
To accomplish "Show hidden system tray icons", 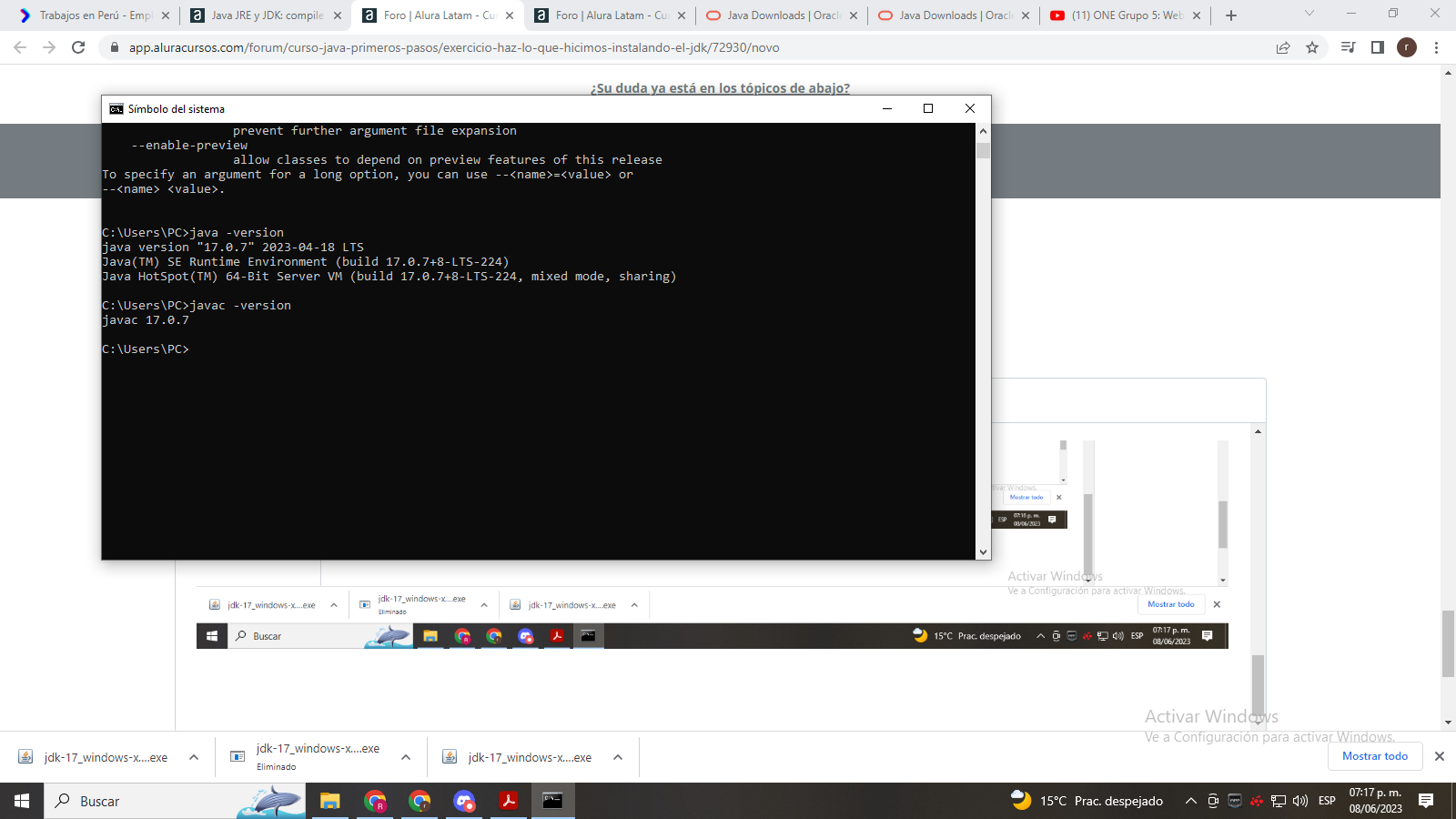I will coord(1190,801).
